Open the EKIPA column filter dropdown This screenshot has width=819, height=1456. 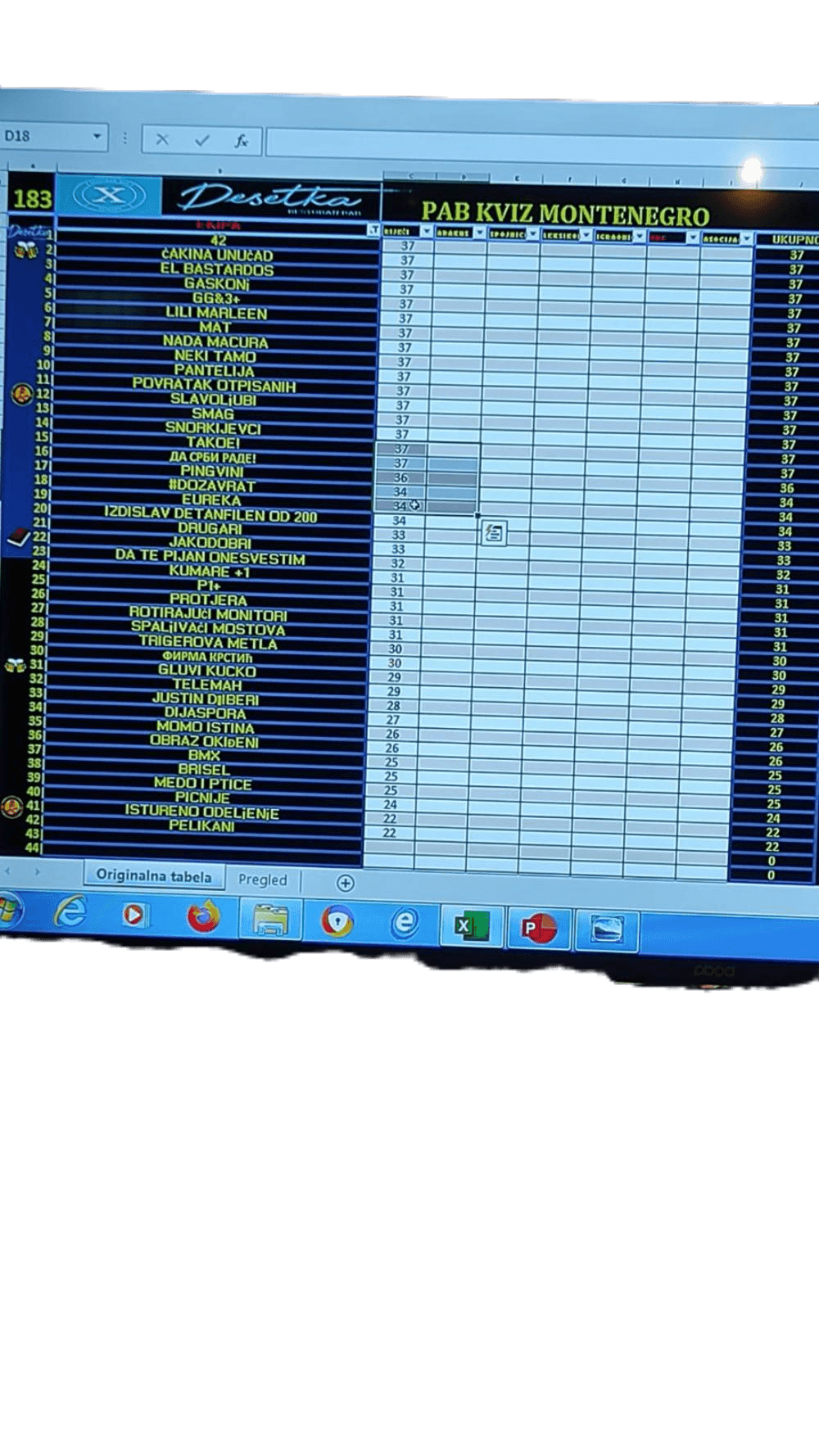coord(373,230)
